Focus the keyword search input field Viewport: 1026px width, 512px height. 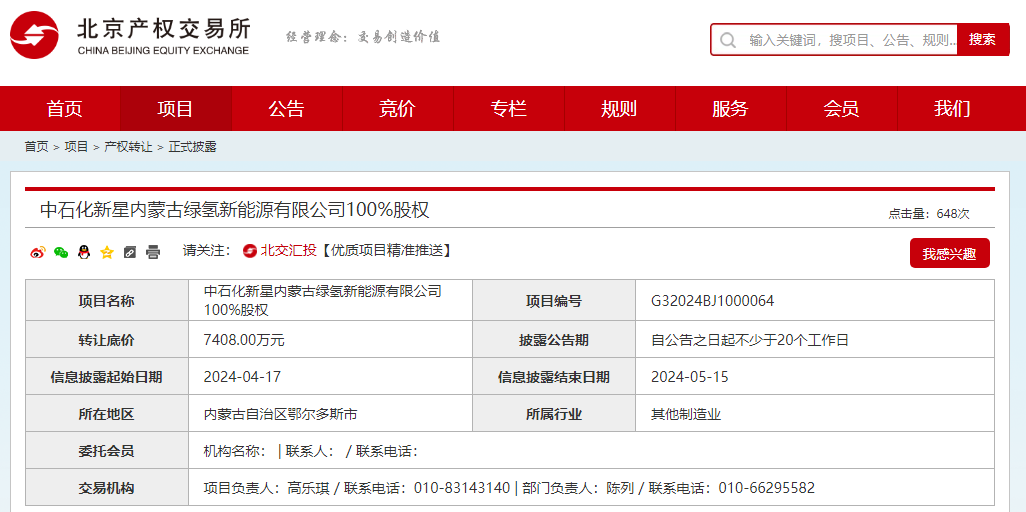point(850,40)
